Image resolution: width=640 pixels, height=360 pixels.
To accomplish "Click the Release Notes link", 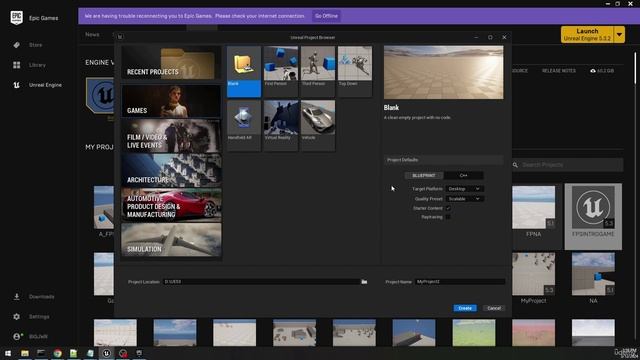I will tap(559, 71).
